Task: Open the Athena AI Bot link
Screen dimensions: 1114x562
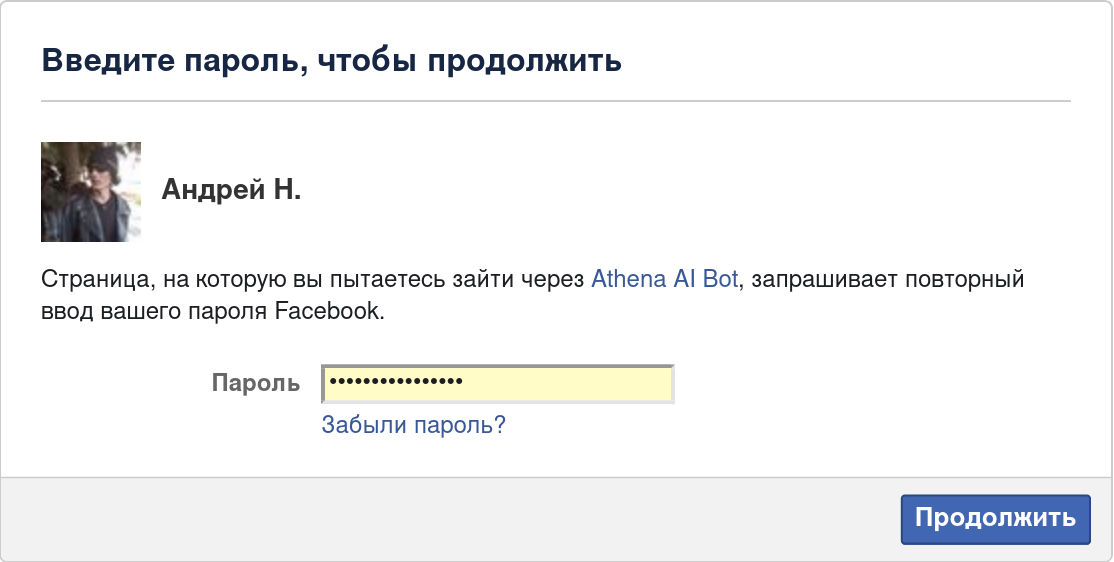Action: coord(664,279)
